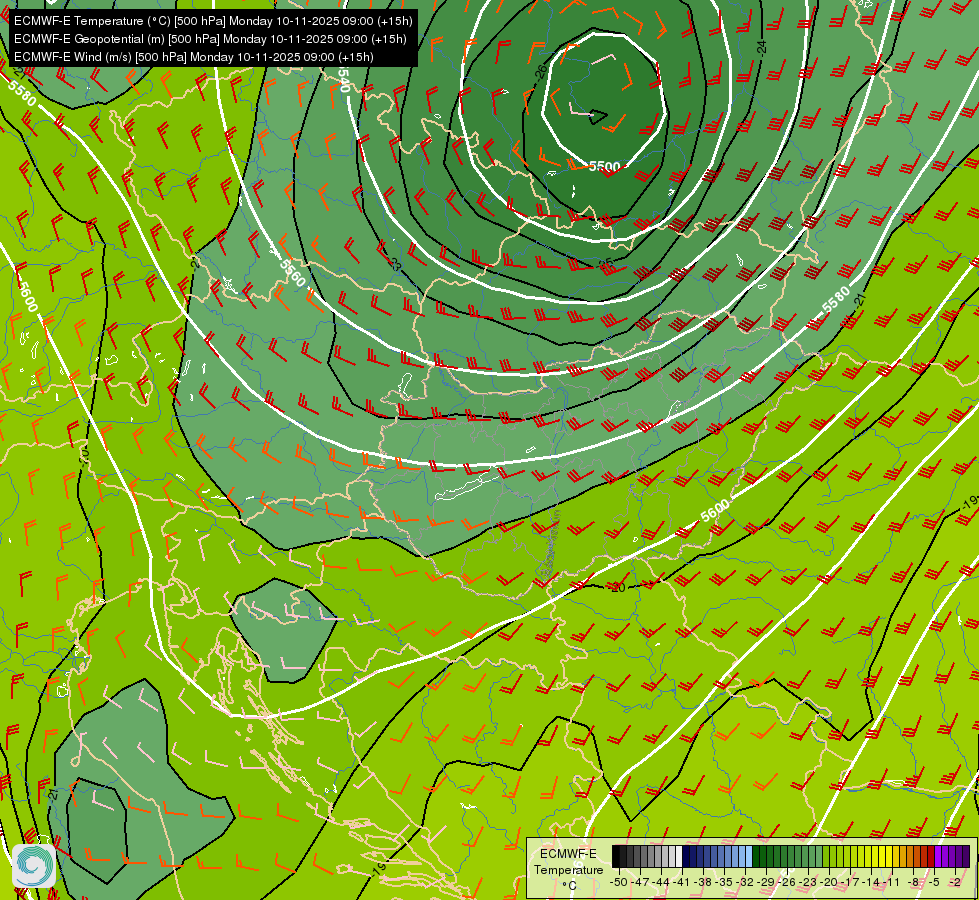Click the black end of the temperature color bar
This screenshot has height=900, width=979.
click(x=616, y=856)
